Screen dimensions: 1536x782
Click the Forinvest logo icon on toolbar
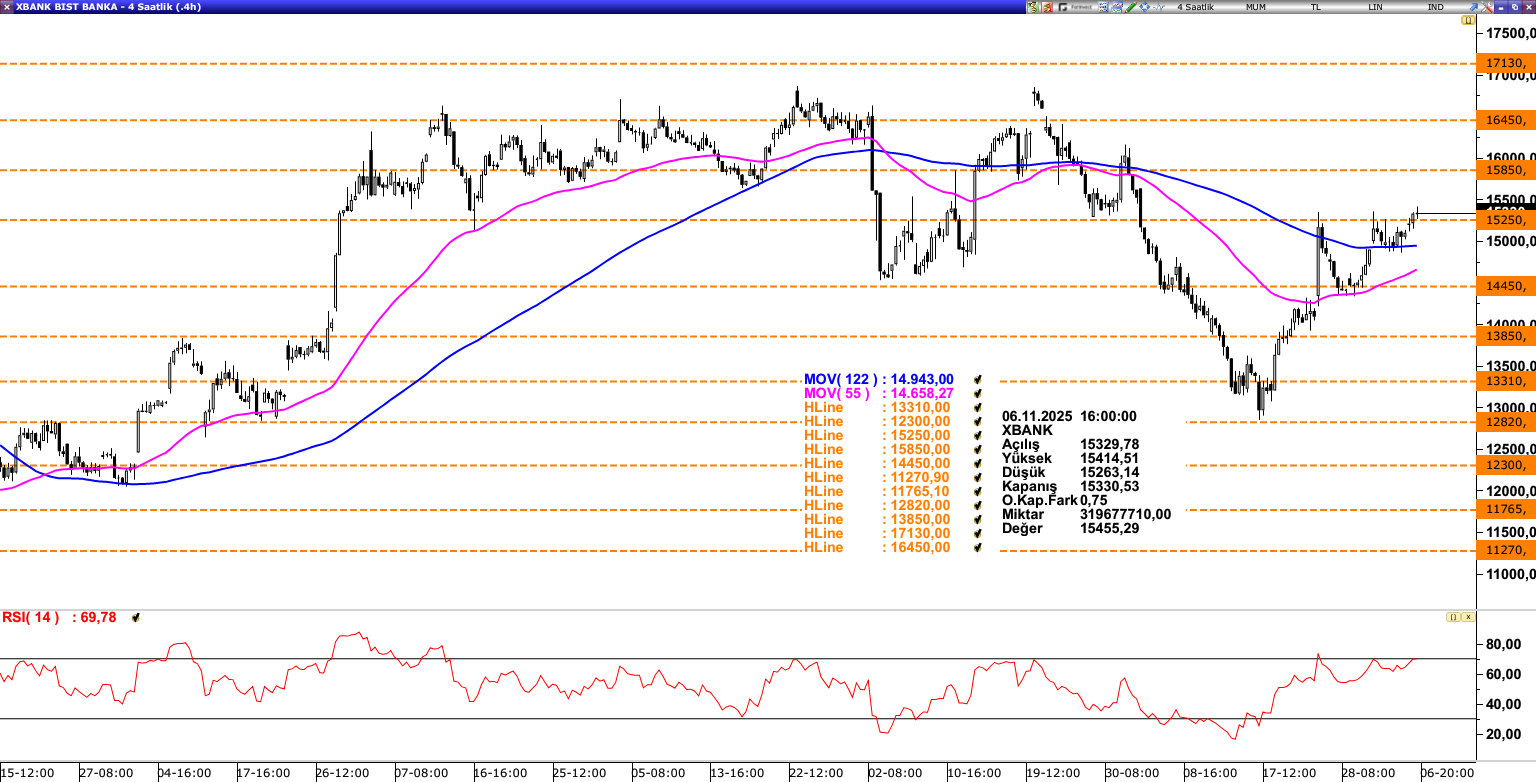1063,6
